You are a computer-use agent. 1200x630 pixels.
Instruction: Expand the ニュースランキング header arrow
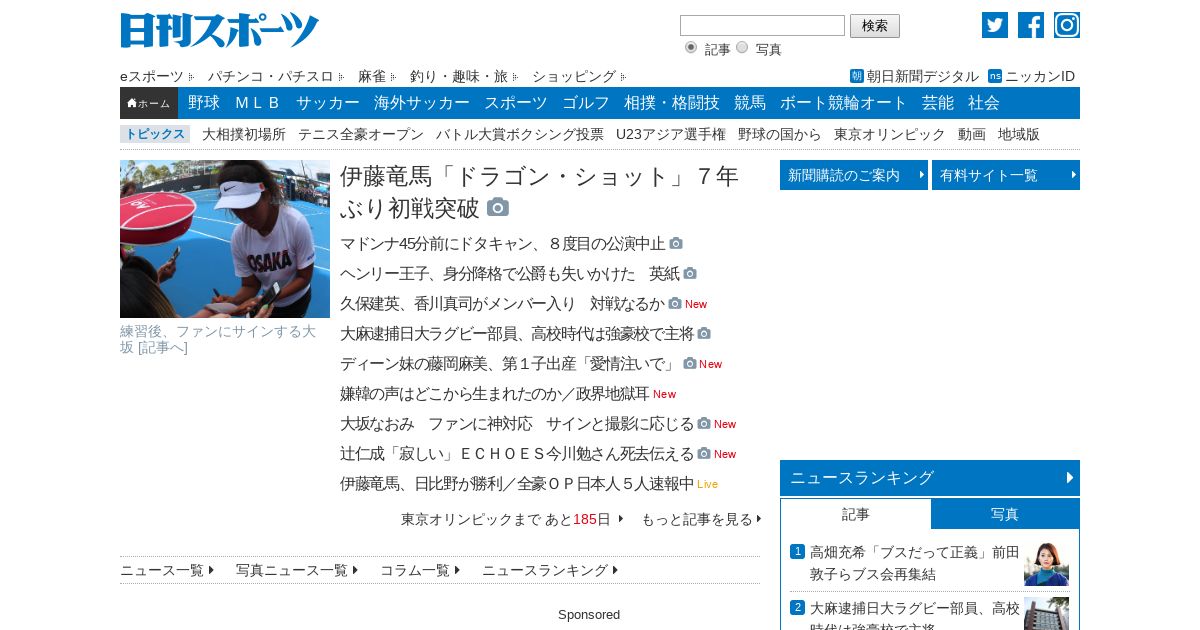pyautogui.click(x=1071, y=478)
